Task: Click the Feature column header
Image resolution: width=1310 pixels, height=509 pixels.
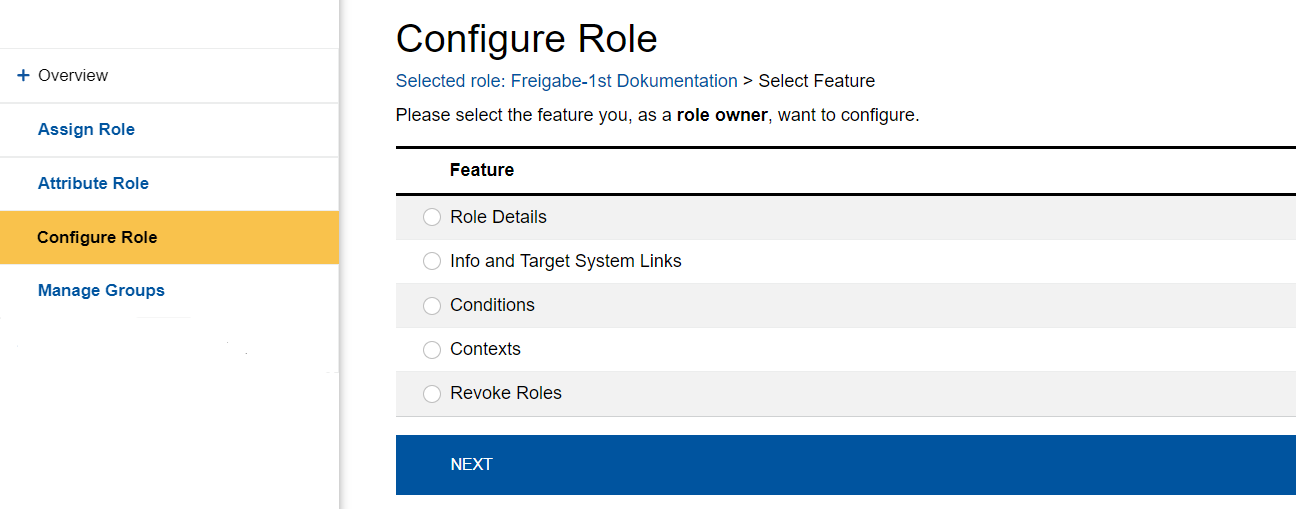Action: click(482, 170)
